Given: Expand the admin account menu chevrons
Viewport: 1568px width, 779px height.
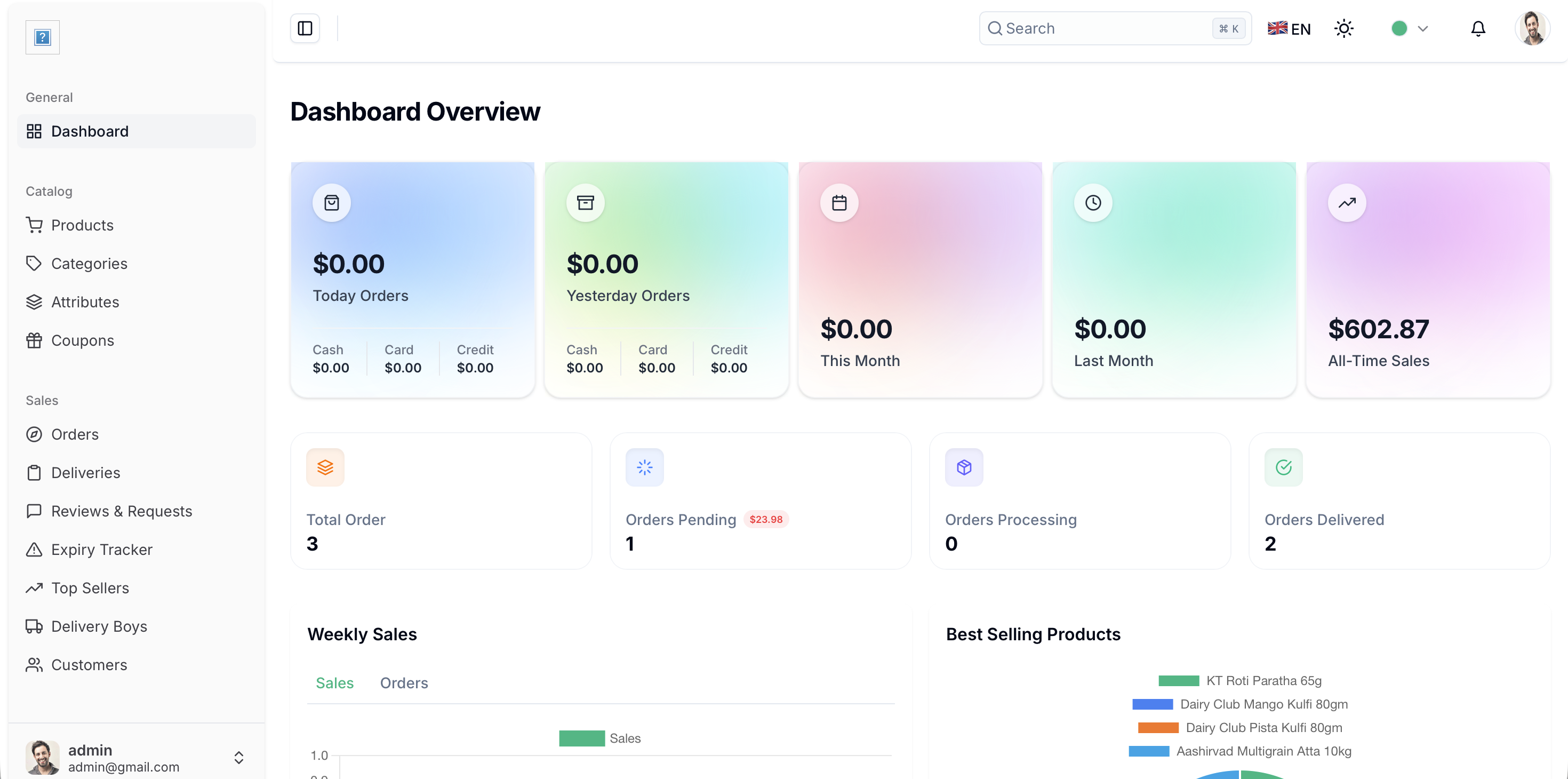Looking at the screenshot, I should pos(238,757).
